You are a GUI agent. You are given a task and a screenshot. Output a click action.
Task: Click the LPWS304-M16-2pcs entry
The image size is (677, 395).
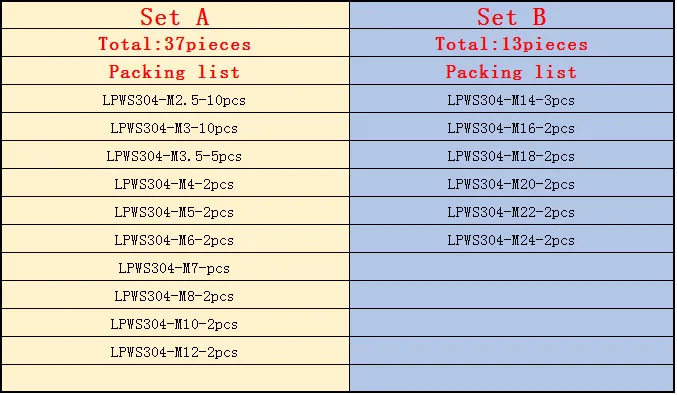click(x=512, y=127)
